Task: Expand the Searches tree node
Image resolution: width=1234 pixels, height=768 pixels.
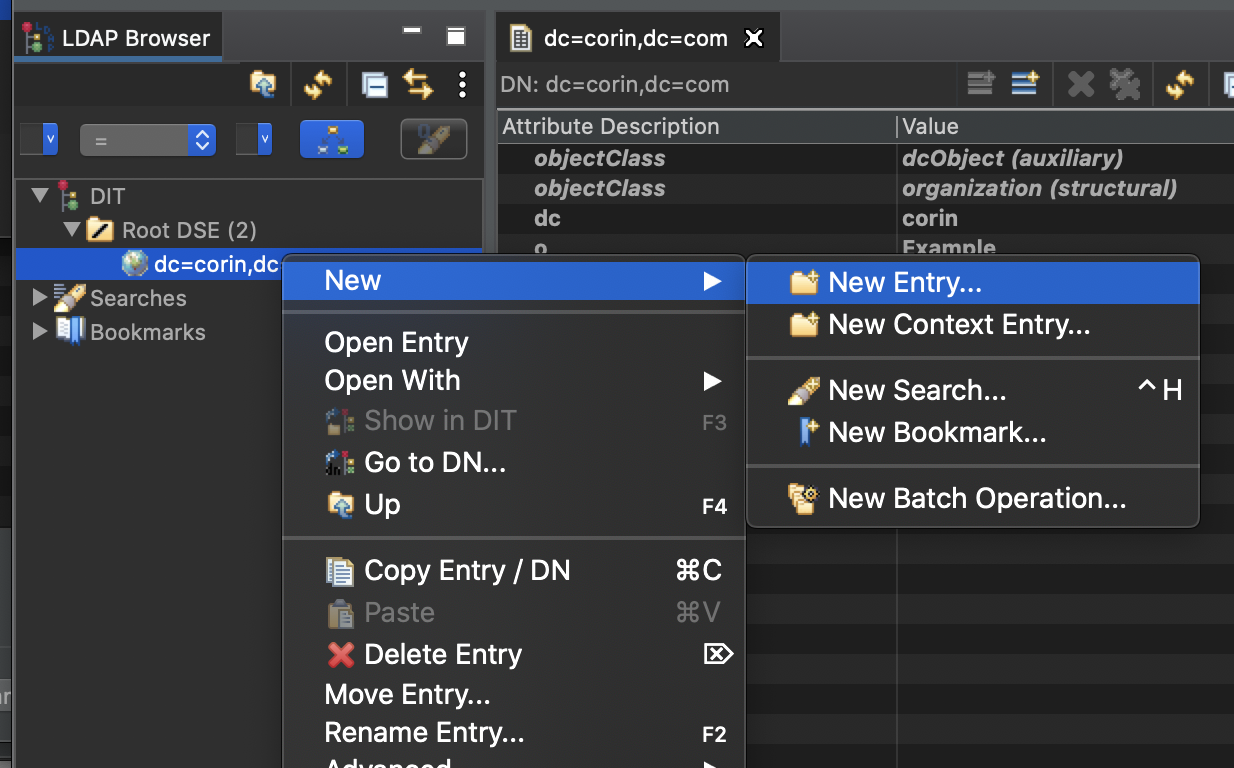Action: tap(39, 297)
